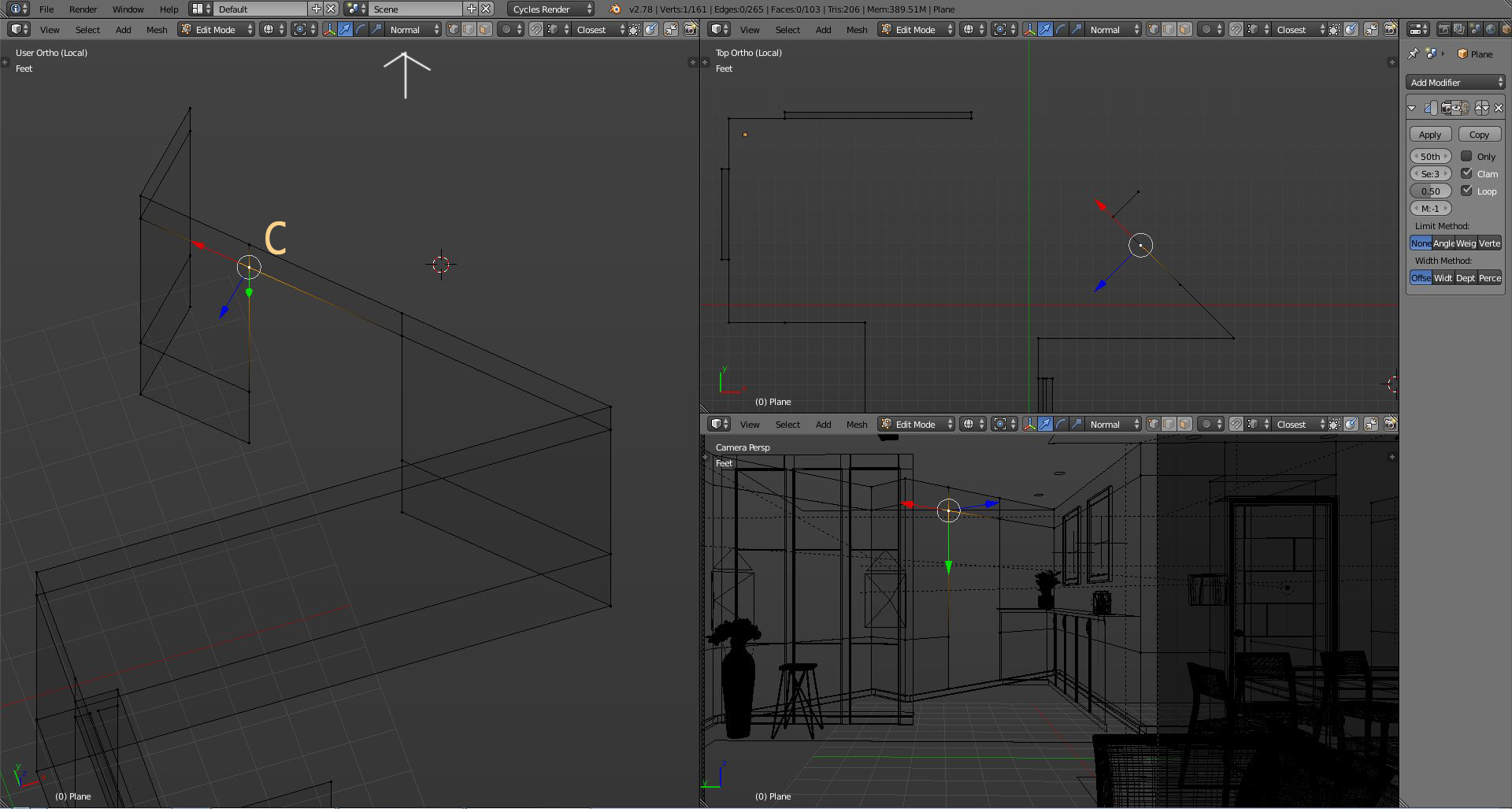
Task: Select rotate manipulator in camera viewport
Action: point(1061,424)
